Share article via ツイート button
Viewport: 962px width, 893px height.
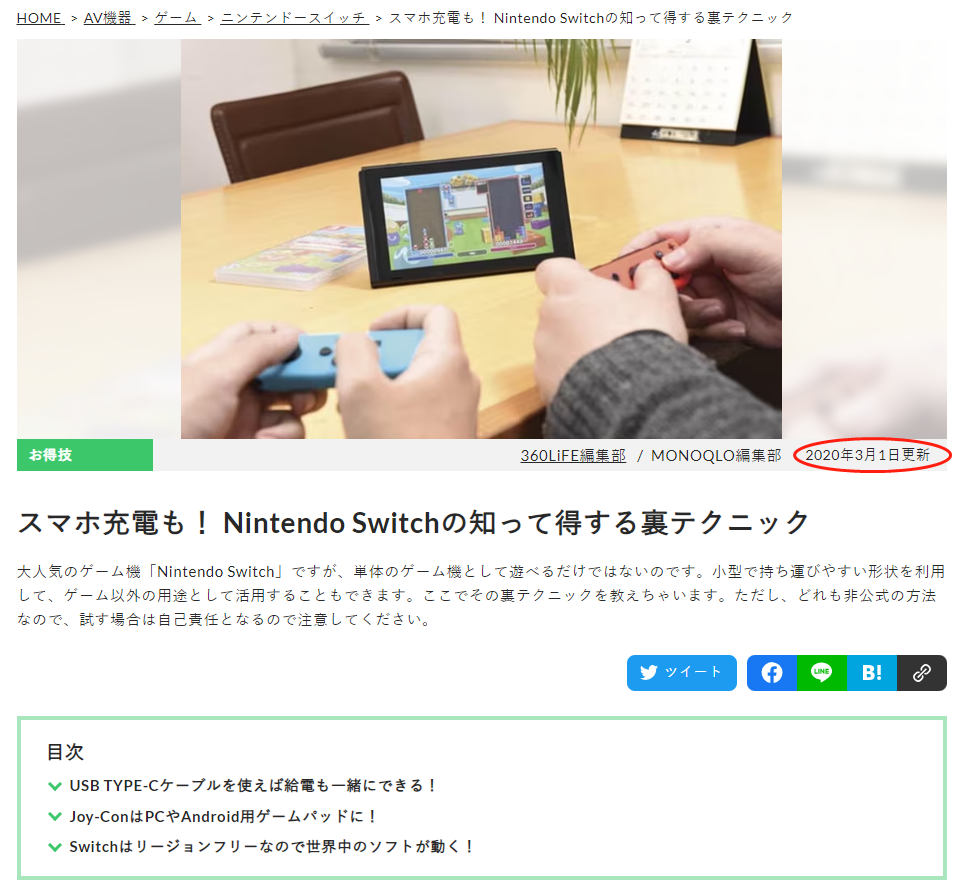[x=682, y=673]
